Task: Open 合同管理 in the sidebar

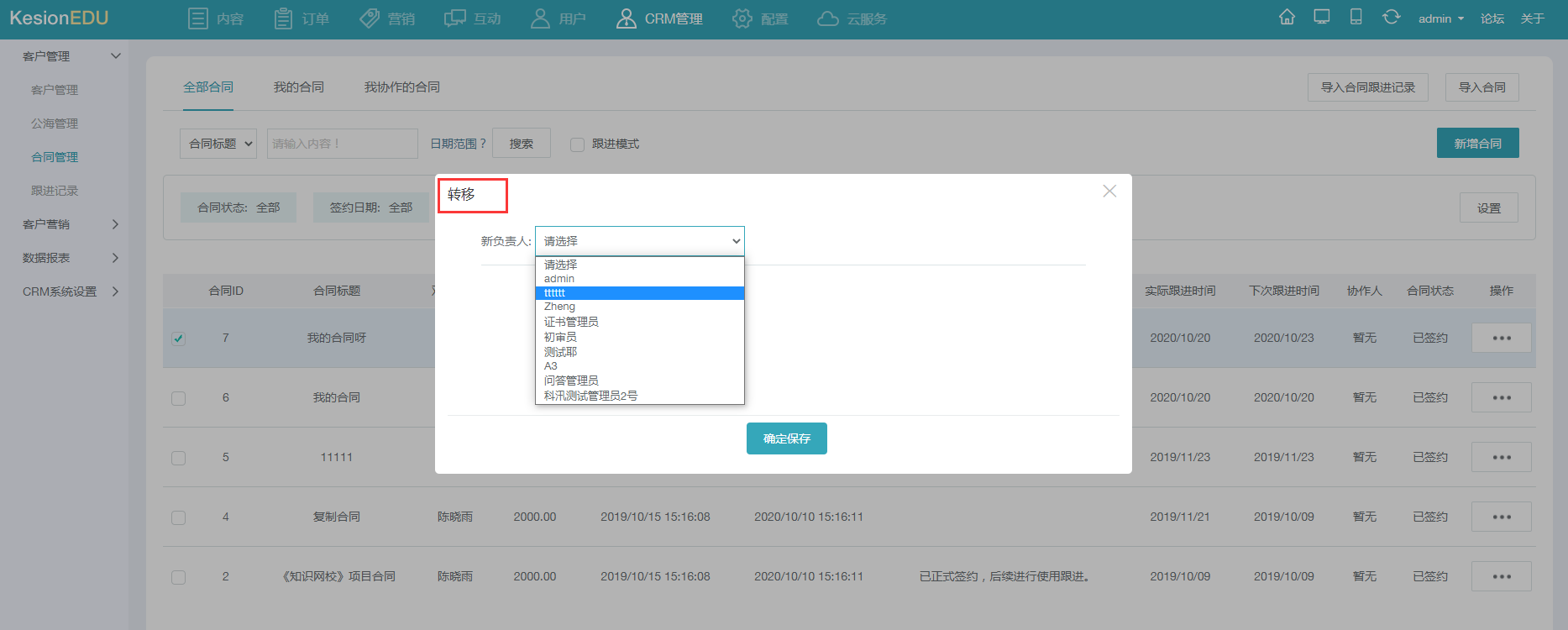Action: click(x=55, y=157)
